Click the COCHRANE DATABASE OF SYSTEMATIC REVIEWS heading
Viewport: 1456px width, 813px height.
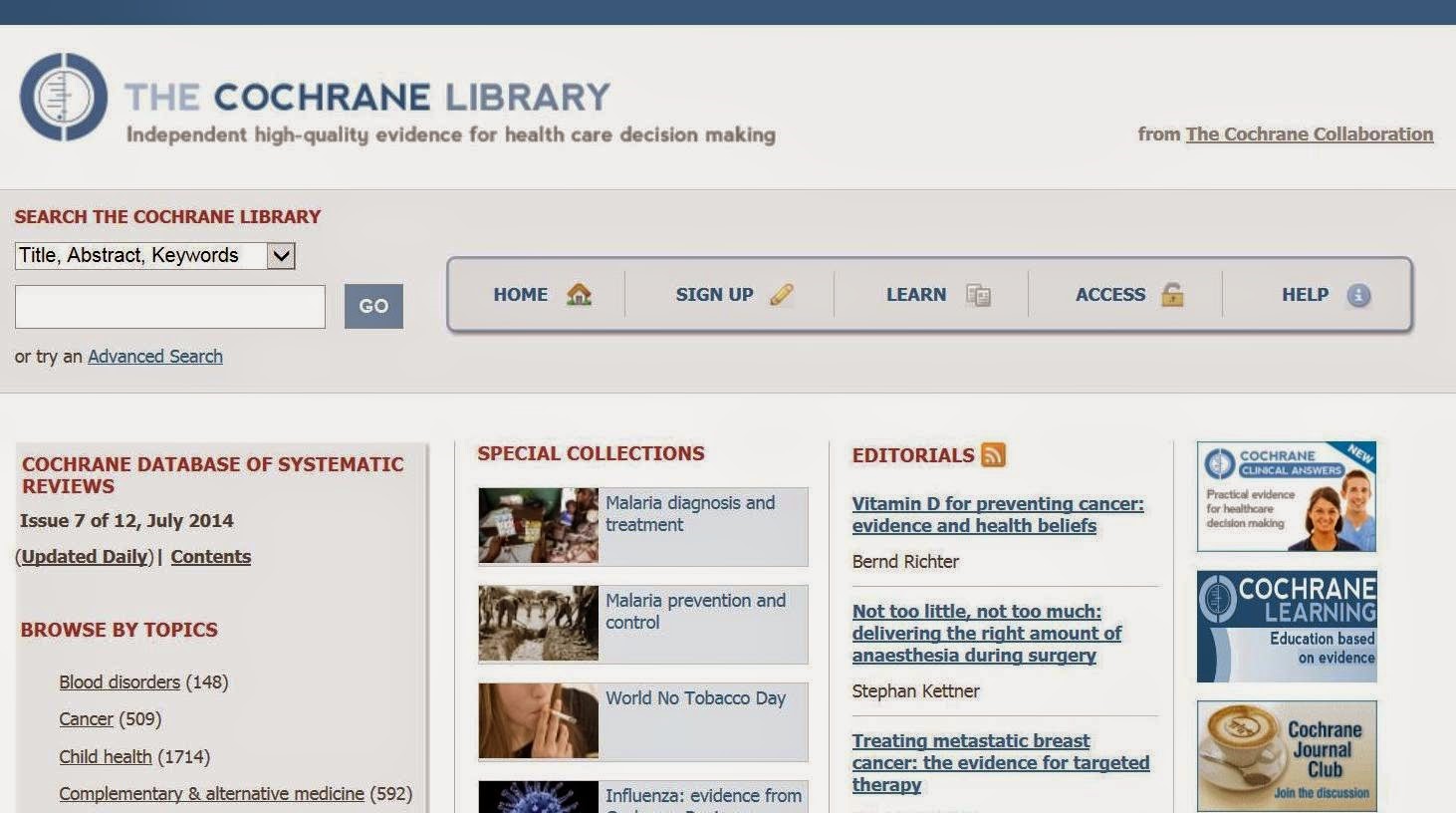(213, 475)
